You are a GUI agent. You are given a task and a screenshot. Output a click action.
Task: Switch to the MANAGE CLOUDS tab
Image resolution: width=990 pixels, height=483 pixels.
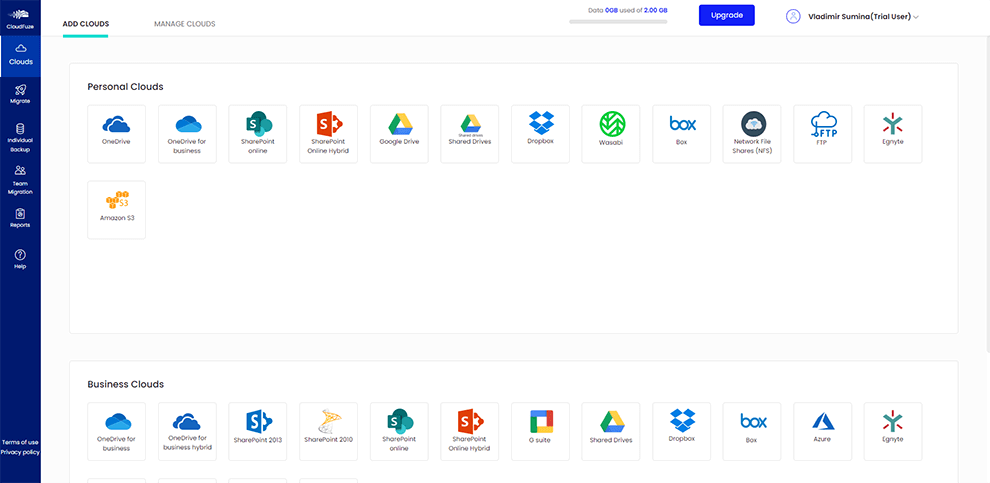click(184, 24)
